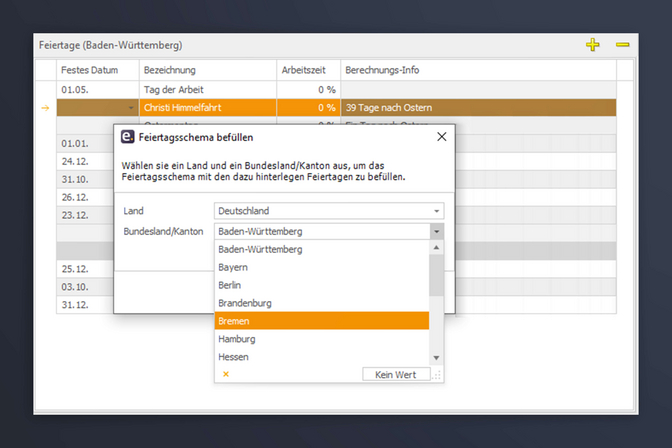The image size is (672, 448).
Task: Click the 0 % value for Christi Himmelfahrt
Action: click(309, 108)
